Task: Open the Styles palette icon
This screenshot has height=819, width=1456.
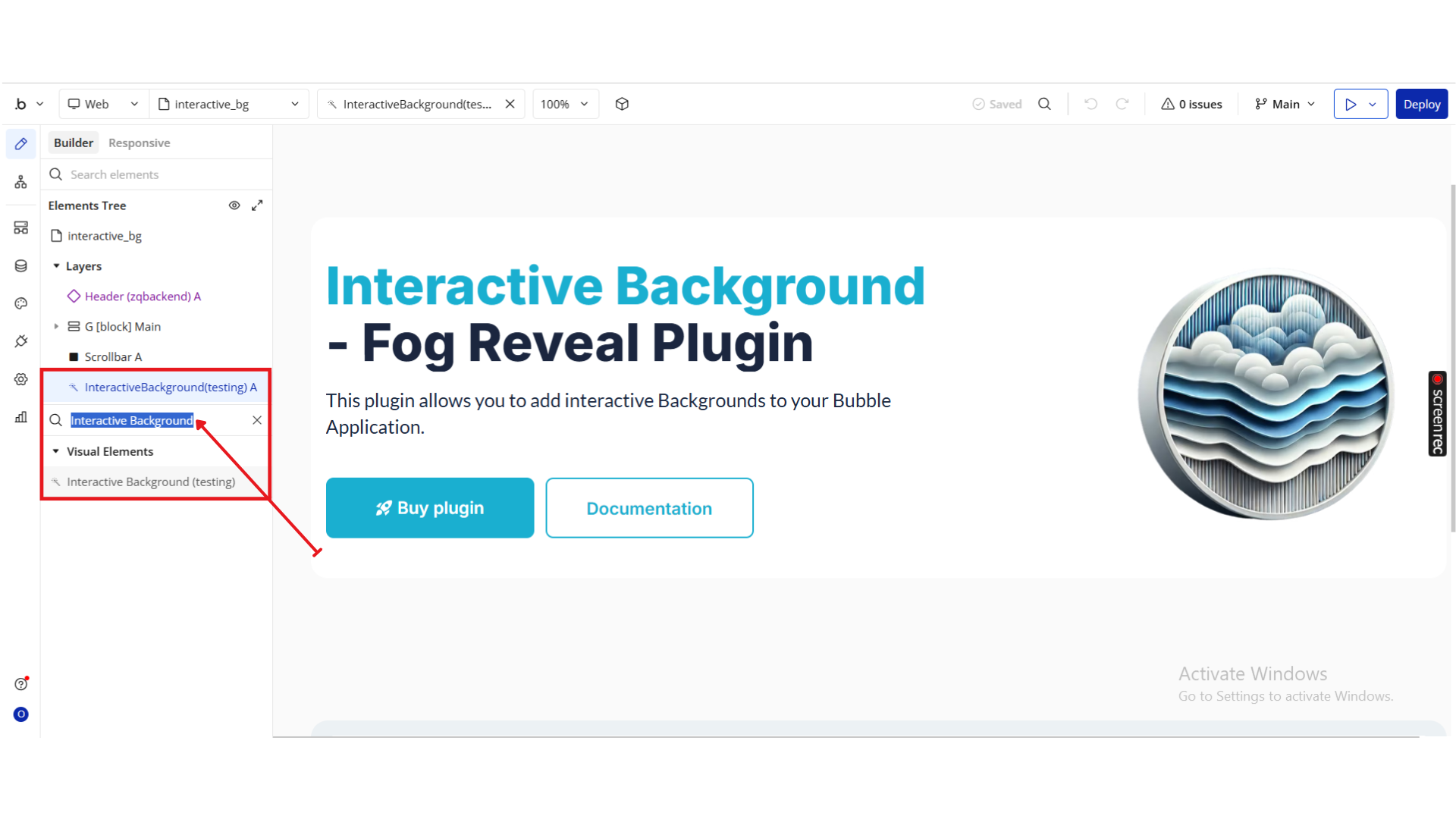Action: click(20, 303)
